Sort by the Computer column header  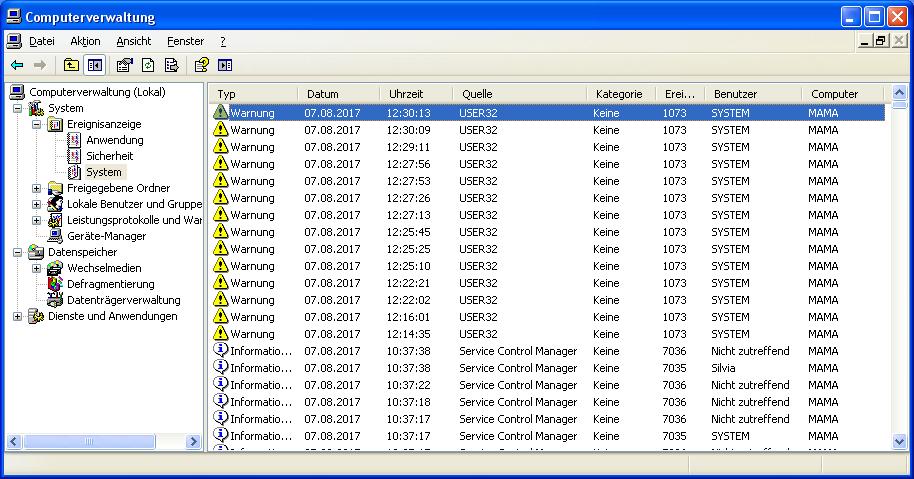click(x=843, y=94)
